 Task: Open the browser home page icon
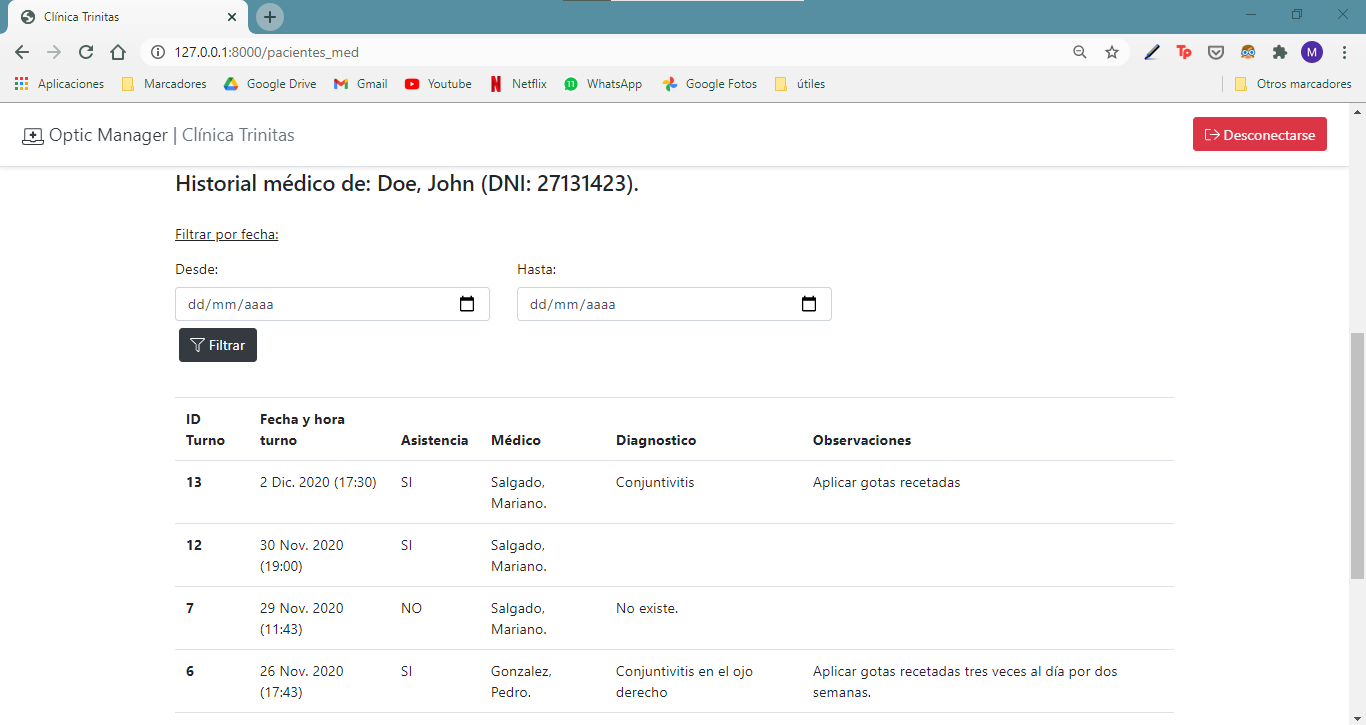click(118, 52)
